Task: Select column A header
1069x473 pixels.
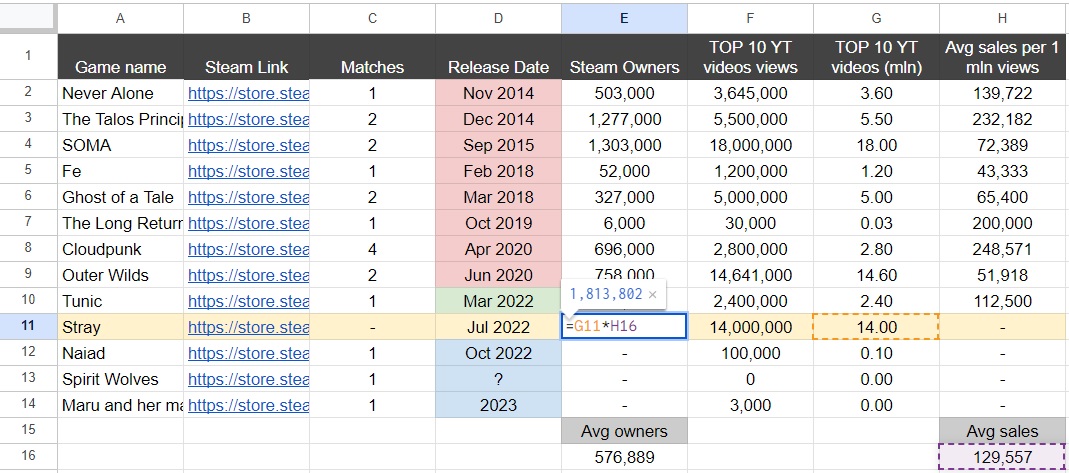Action: (120, 18)
